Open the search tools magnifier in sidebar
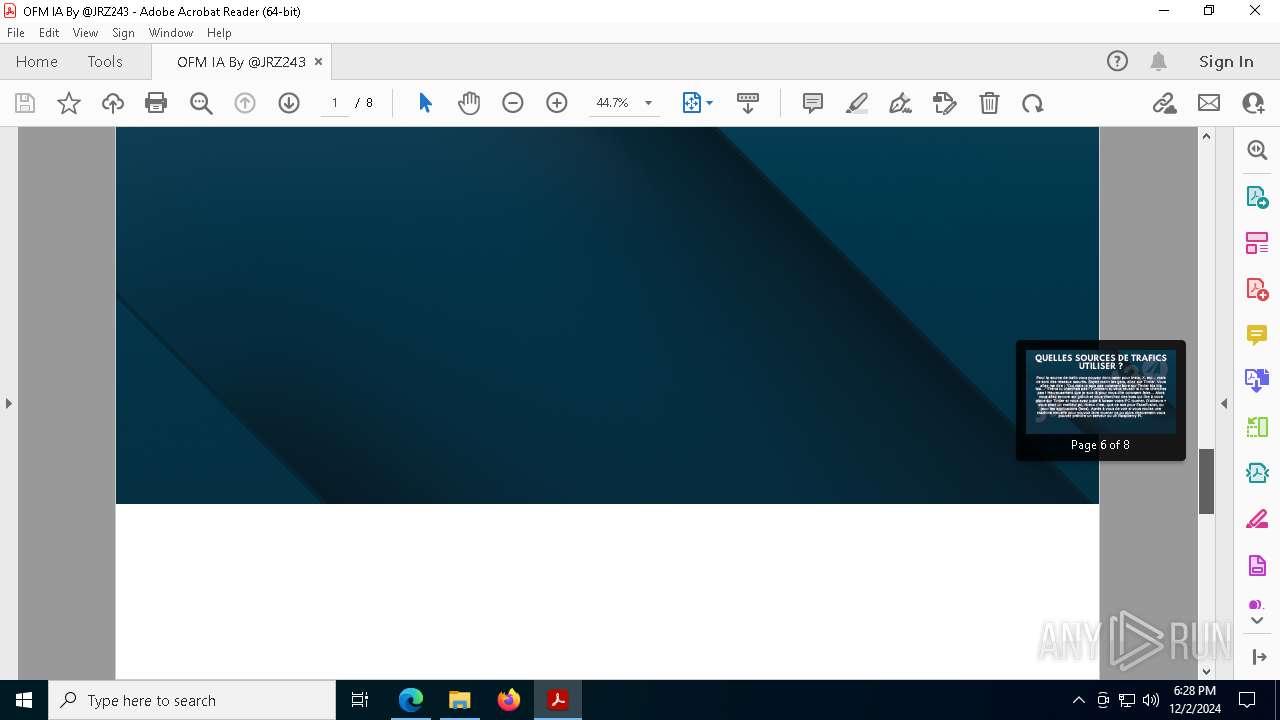Screen dimensions: 1280x720 [1257, 150]
